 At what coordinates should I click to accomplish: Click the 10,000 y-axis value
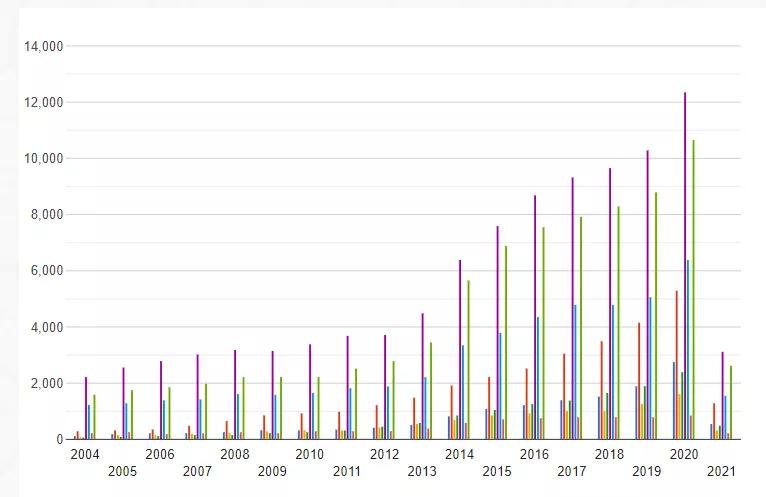coord(44,159)
